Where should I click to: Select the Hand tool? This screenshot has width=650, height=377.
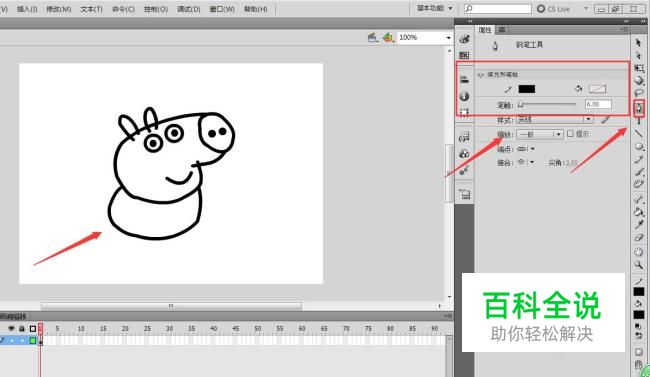[x=638, y=251]
